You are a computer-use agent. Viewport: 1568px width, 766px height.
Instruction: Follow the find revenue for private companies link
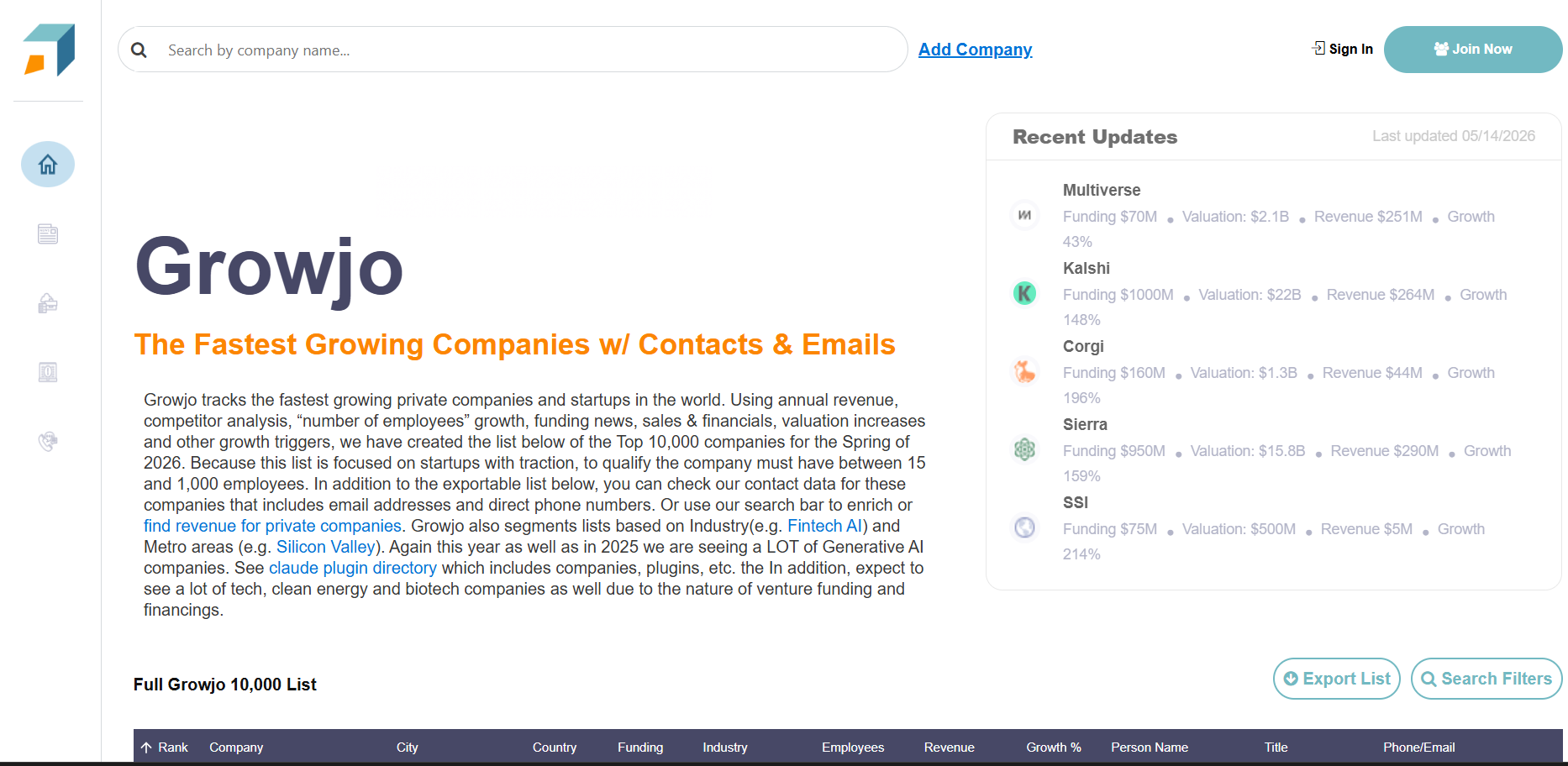click(x=272, y=526)
